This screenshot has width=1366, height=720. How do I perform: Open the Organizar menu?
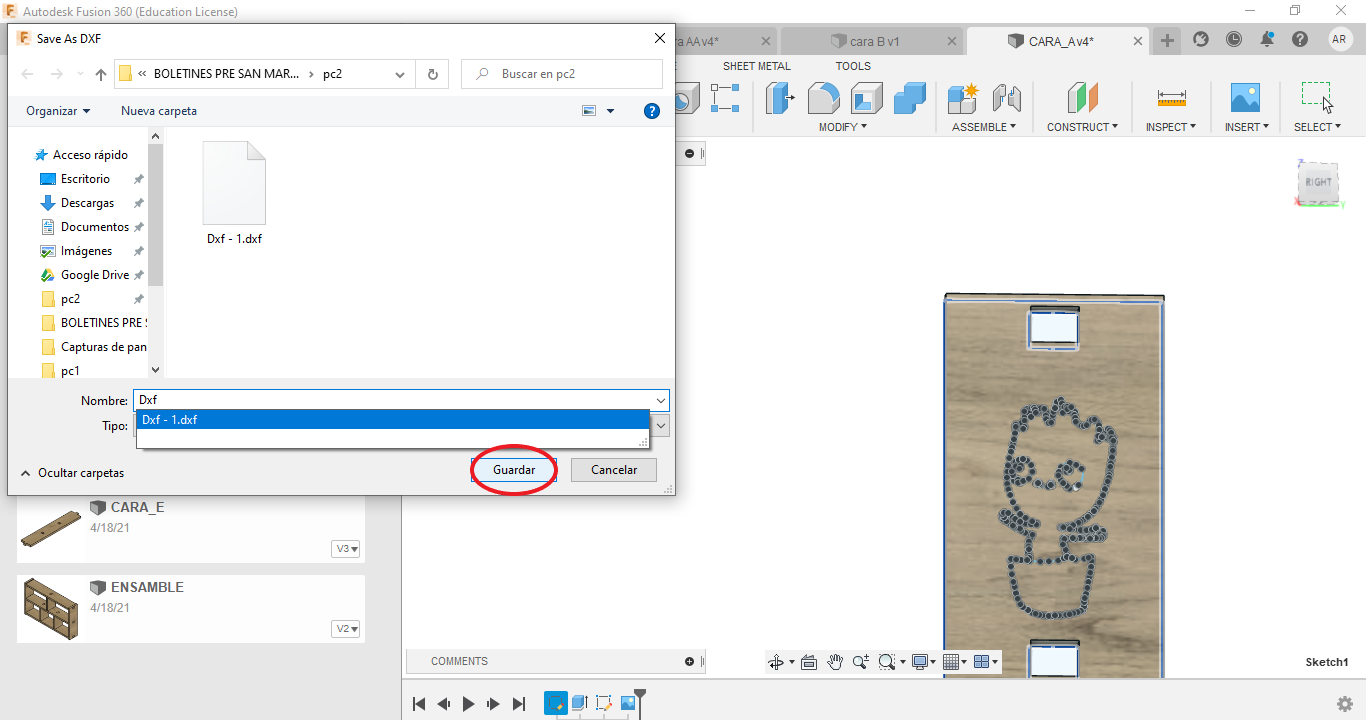tap(58, 111)
